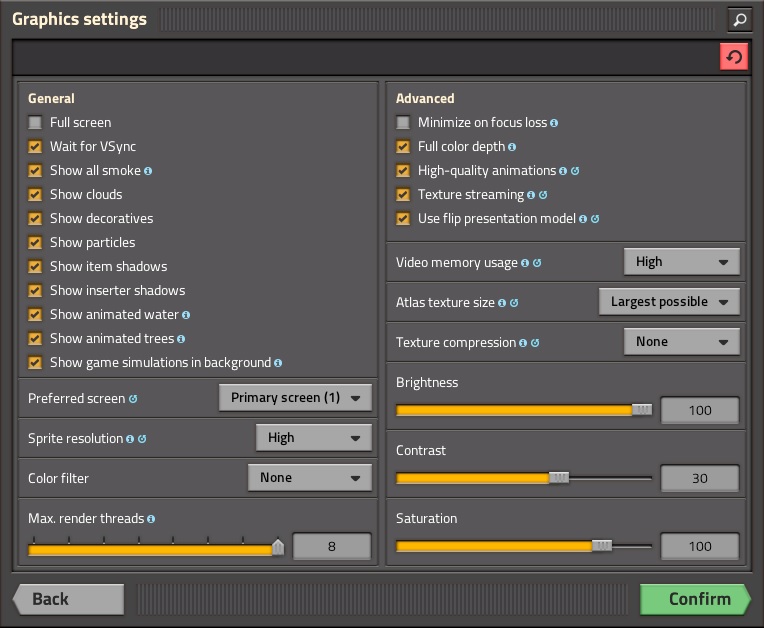Click the Contrast slider handle
Screen dimensions: 764x628
click(559, 478)
